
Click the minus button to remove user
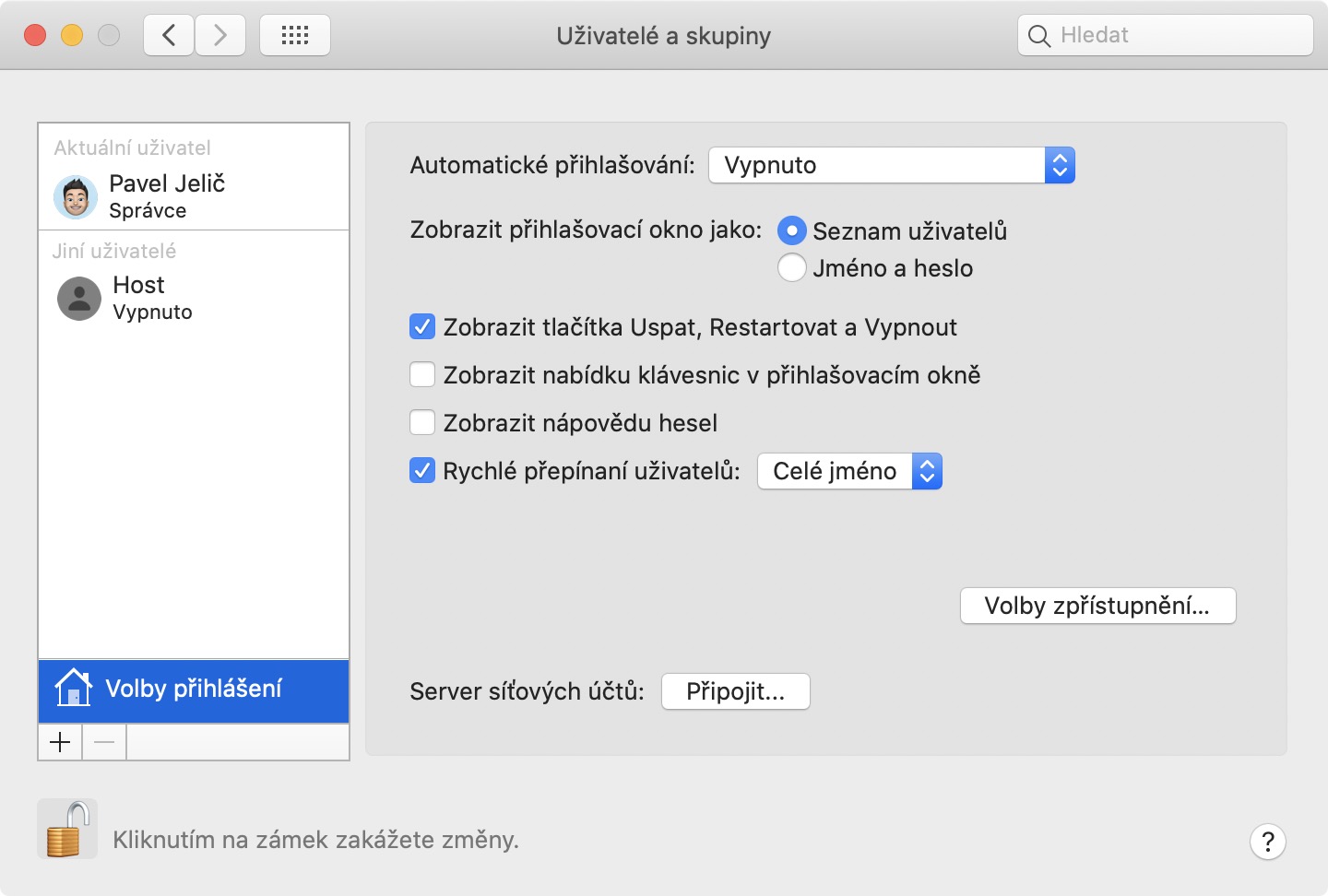point(104,742)
